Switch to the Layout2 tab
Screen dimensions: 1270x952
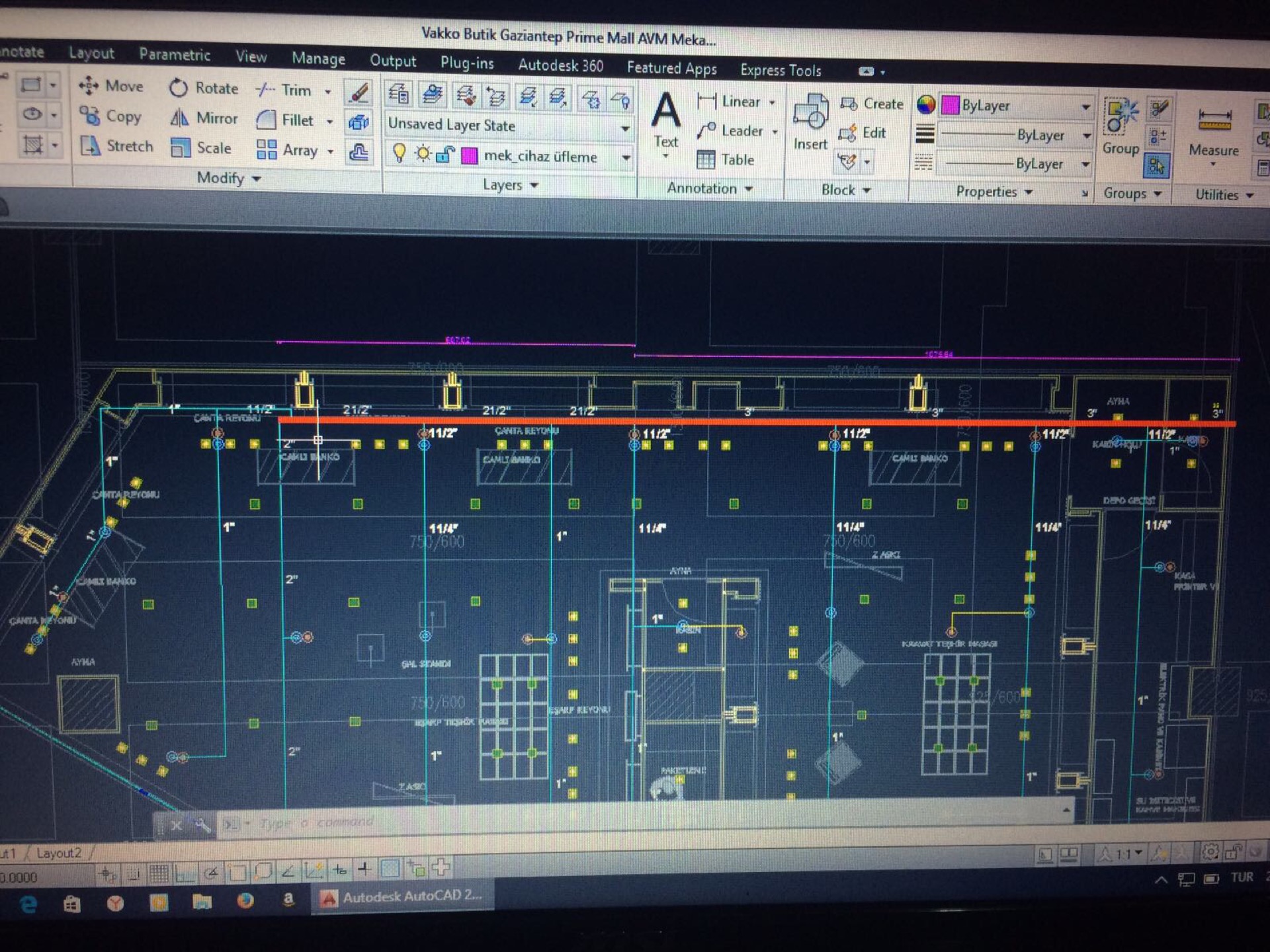tap(58, 853)
